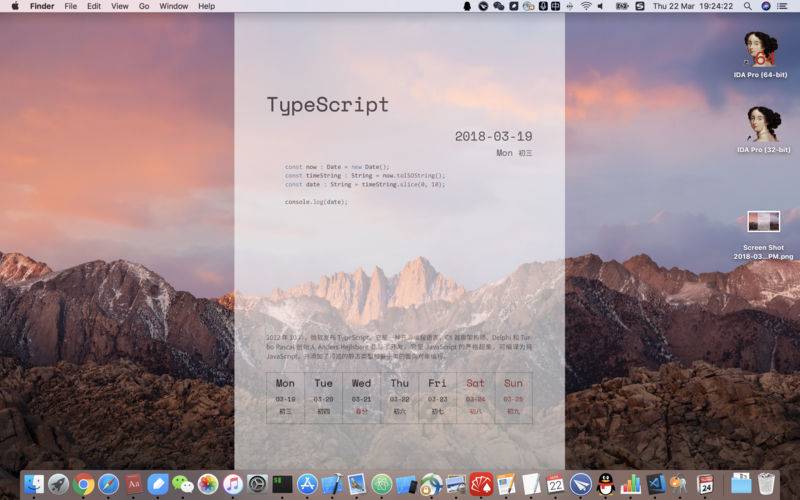Launch Visual Studio Code from Dock
The width and height of the screenshot is (800, 500).
[x=656, y=484]
